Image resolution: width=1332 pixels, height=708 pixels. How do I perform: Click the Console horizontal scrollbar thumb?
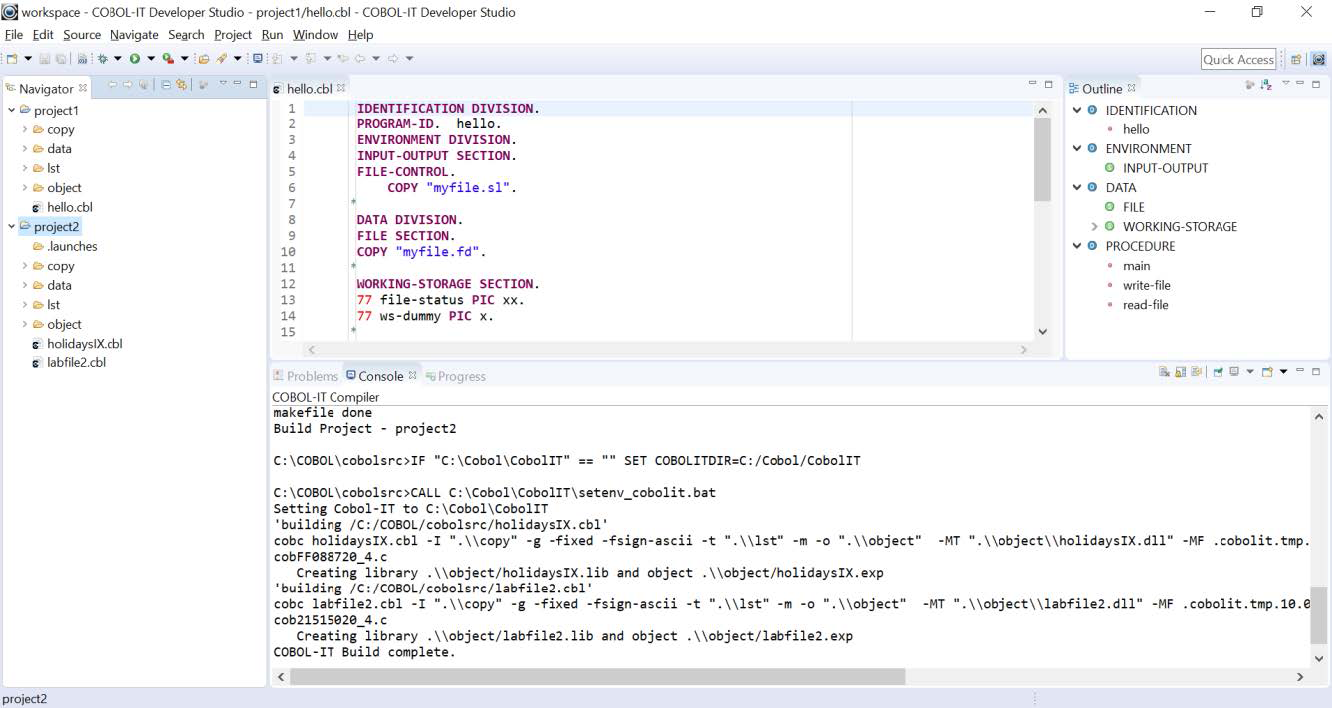click(x=598, y=677)
